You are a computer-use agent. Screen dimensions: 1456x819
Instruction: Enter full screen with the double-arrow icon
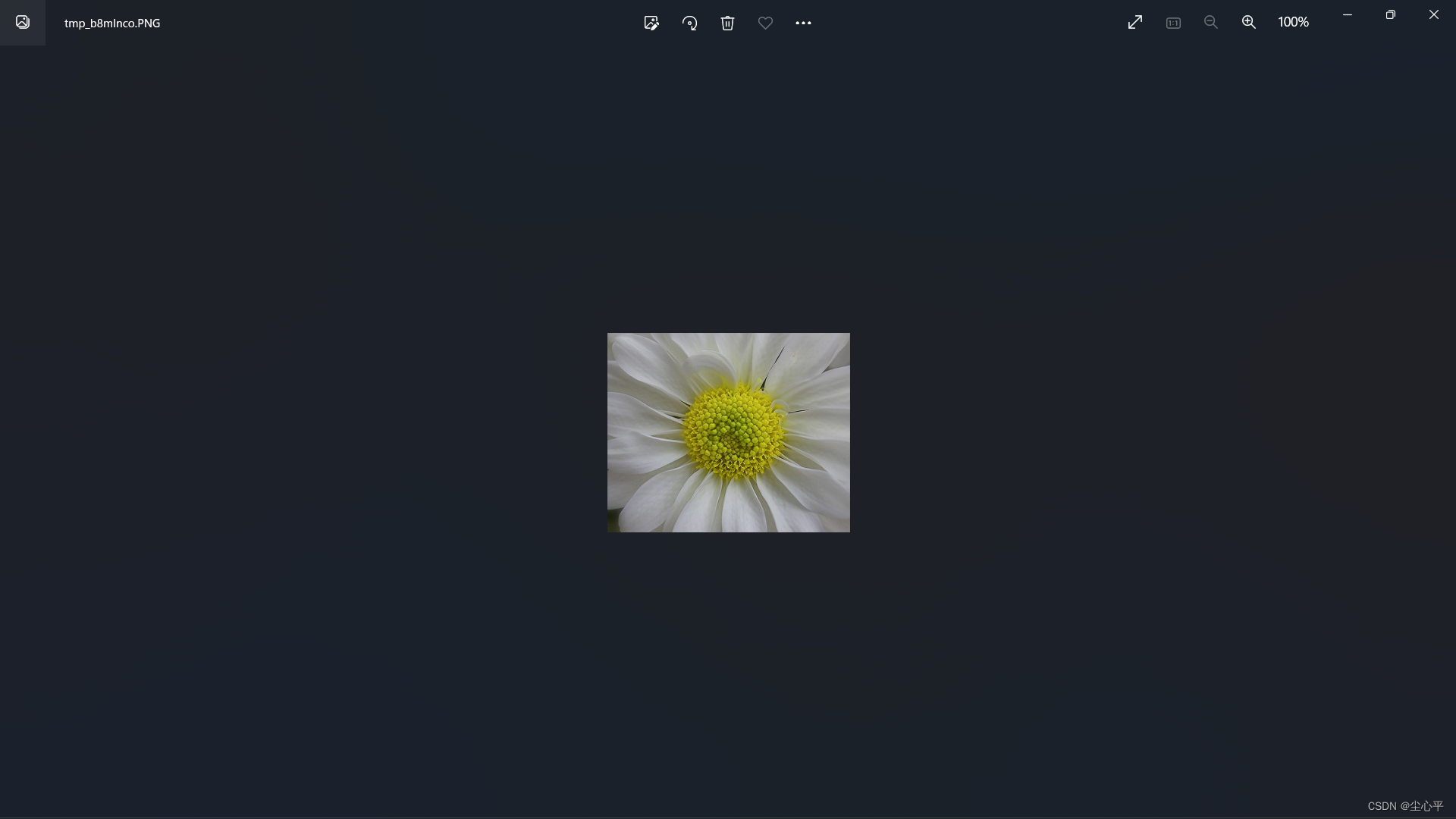click(x=1134, y=23)
